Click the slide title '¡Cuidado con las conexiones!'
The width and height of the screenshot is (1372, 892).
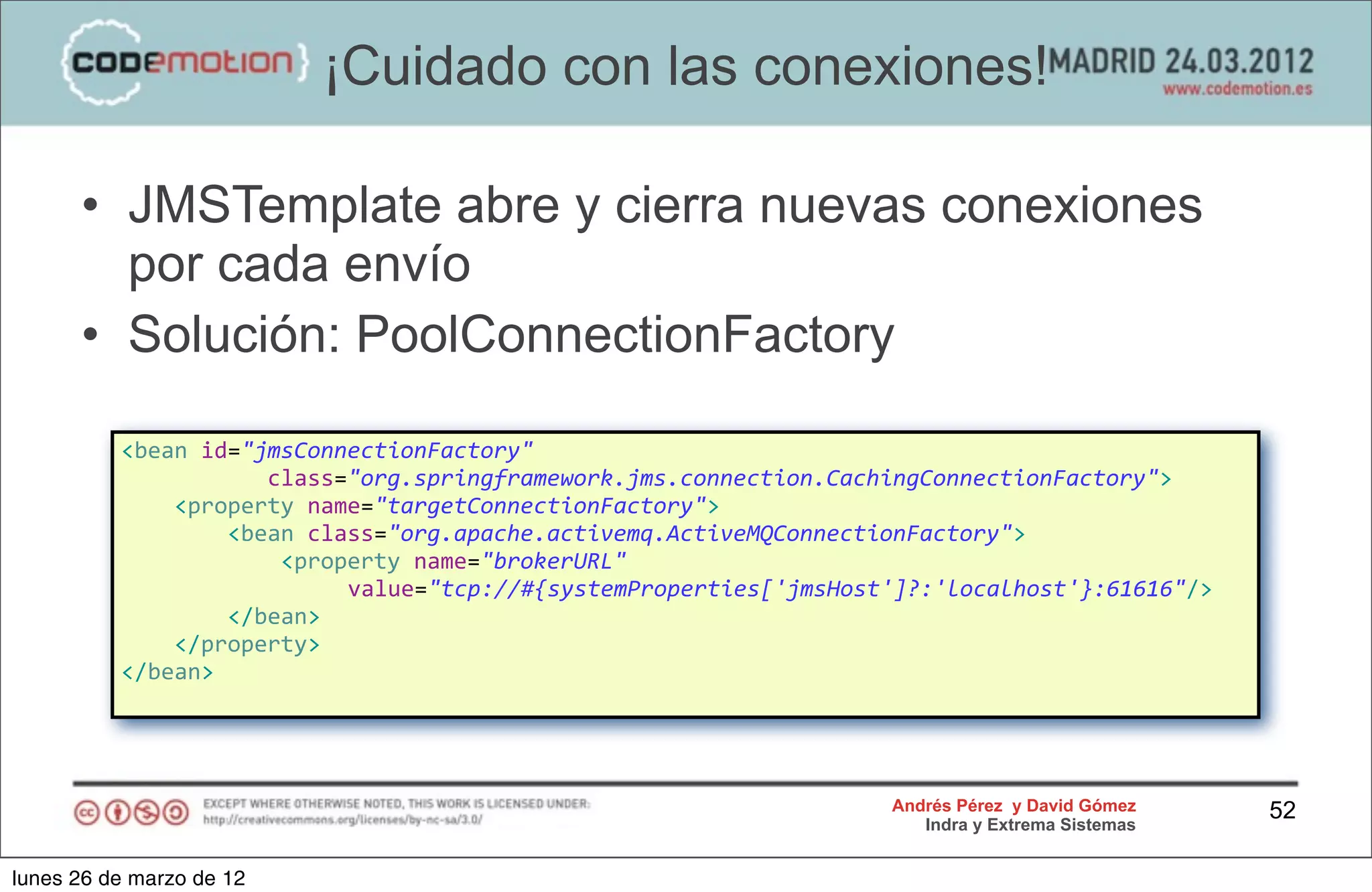(x=687, y=67)
